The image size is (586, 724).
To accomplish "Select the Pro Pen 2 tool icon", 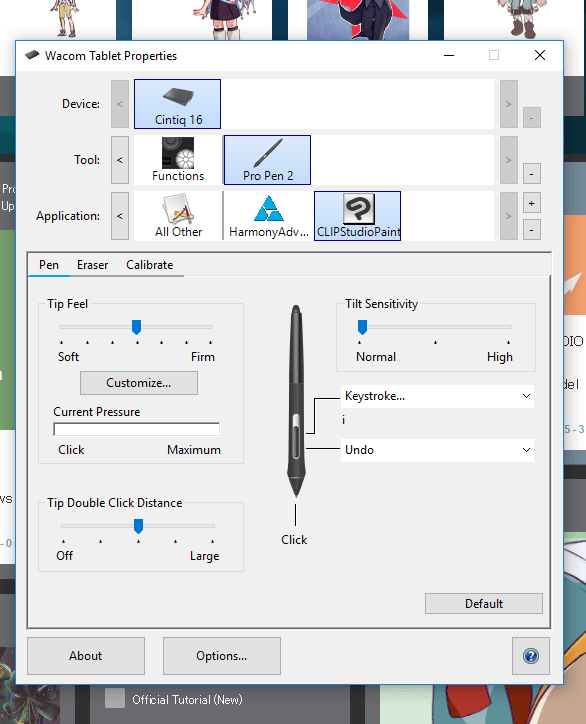I will 267,160.
